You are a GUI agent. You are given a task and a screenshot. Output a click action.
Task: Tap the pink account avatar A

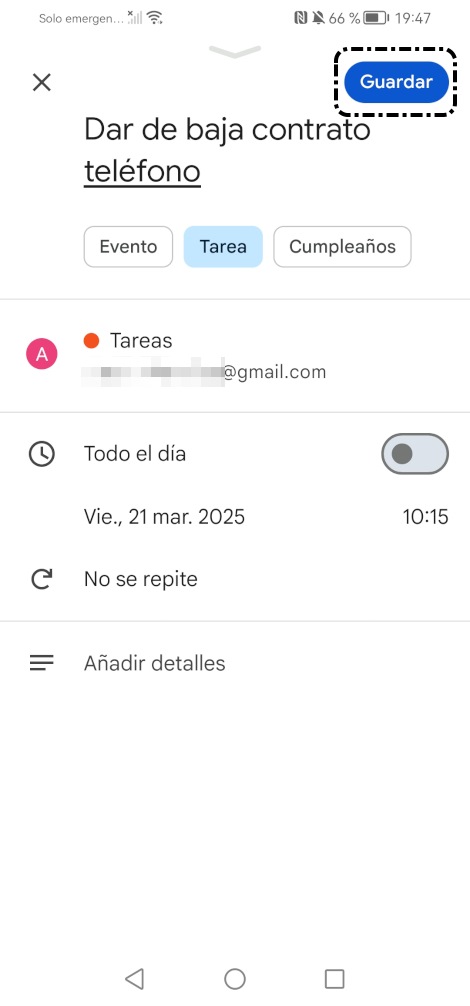coord(42,355)
